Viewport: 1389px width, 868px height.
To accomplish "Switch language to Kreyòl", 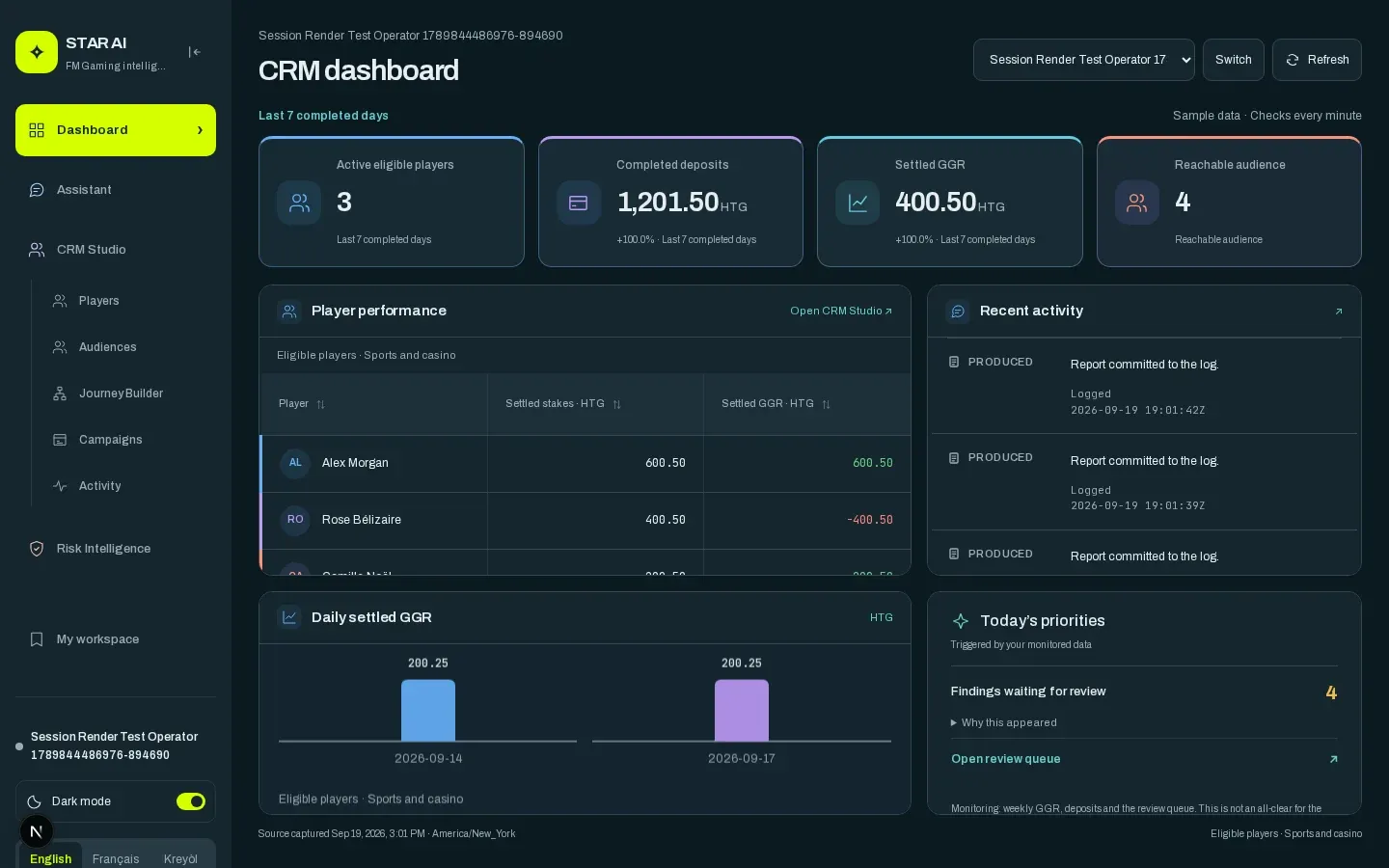I will click(x=180, y=858).
